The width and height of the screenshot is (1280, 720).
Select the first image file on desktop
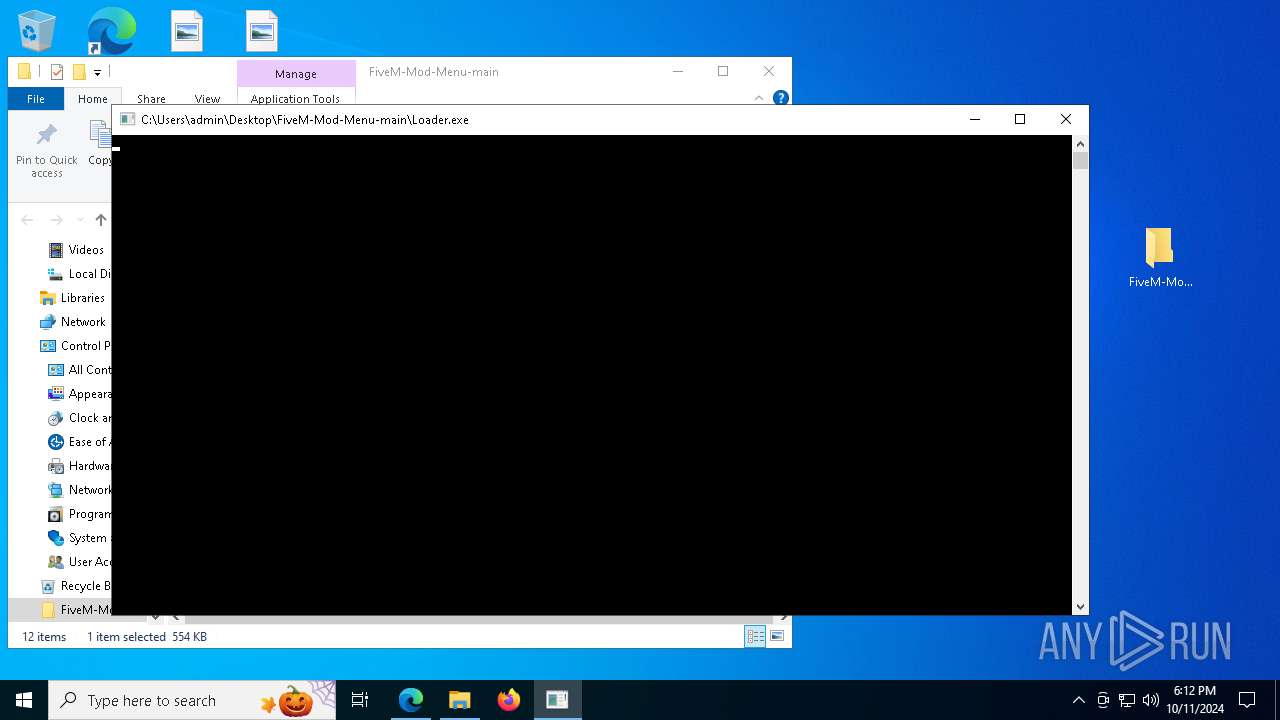[x=187, y=31]
